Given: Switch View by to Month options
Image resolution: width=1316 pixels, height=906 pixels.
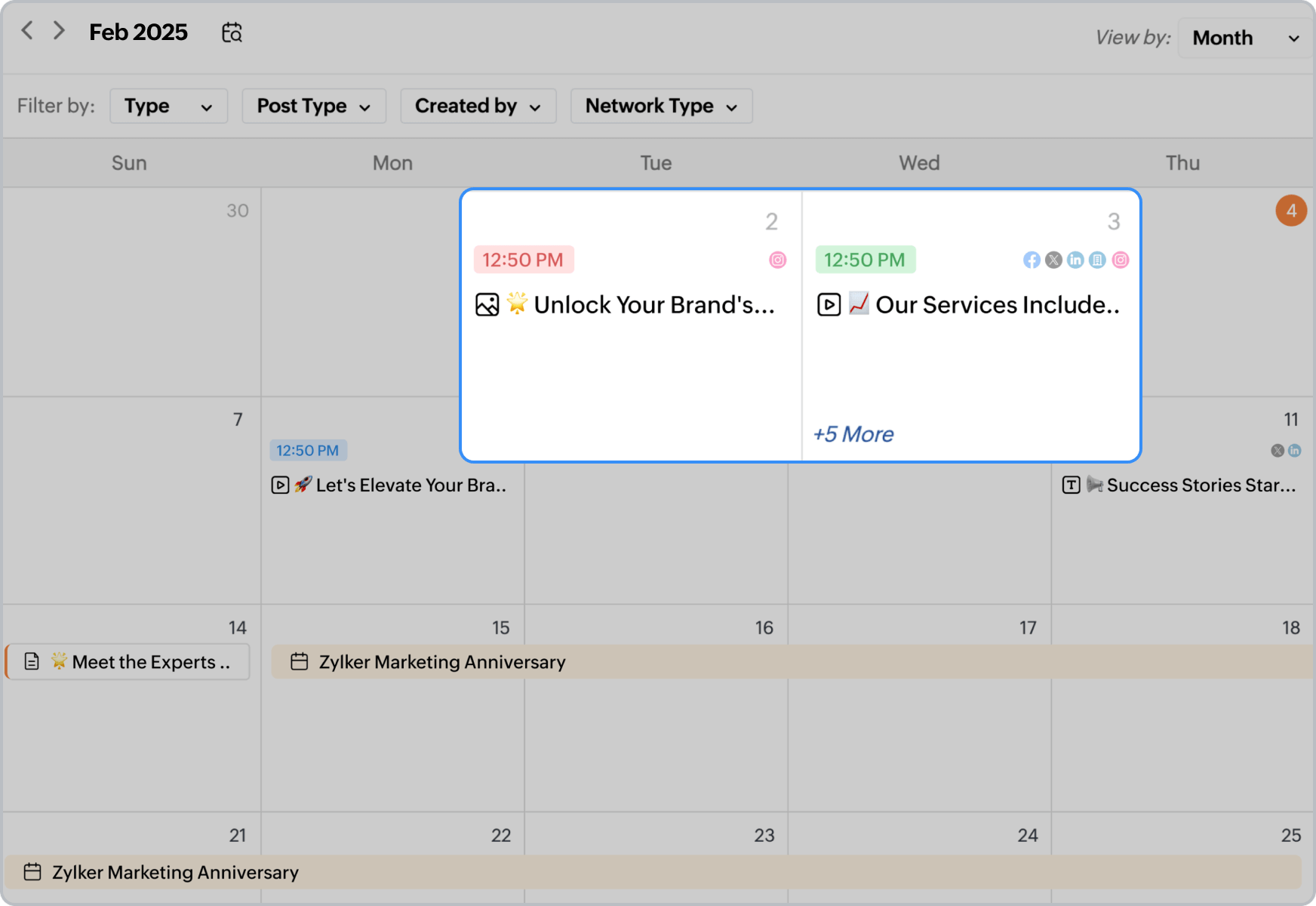Looking at the screenshot, I should pyautogui.click(x=1242, y=38).
